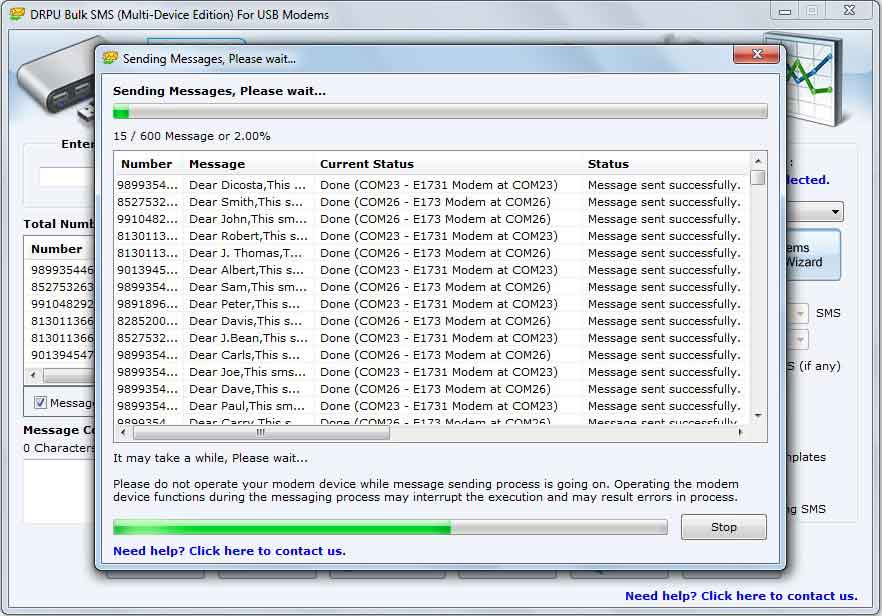Click the Number header in main window list
Viewport: 882px width, 616px height.
click(56, 249)
